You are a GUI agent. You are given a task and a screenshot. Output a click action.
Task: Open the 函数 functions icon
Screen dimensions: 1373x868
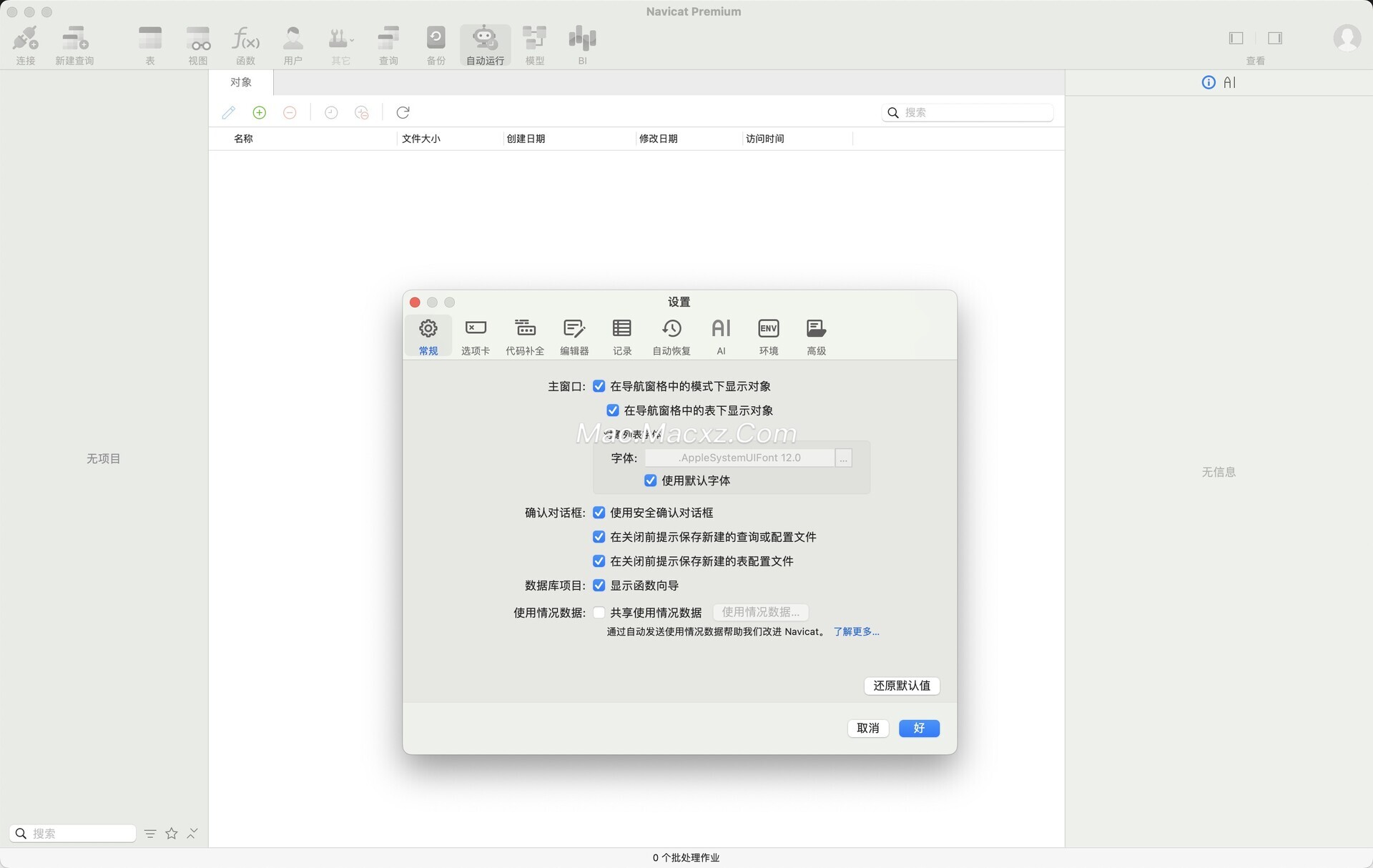[246, 45]
